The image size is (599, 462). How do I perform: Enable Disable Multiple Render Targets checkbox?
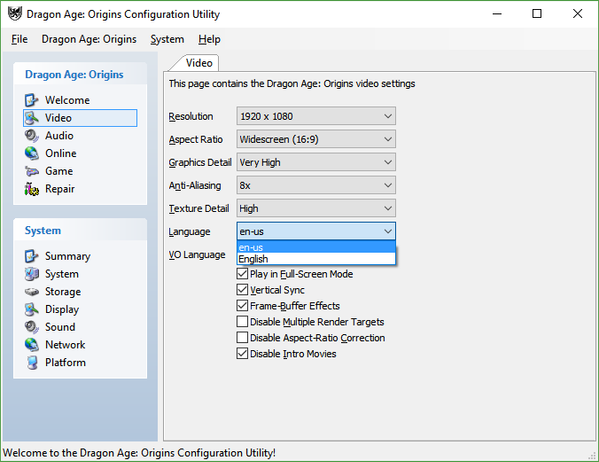click(242, 322)
